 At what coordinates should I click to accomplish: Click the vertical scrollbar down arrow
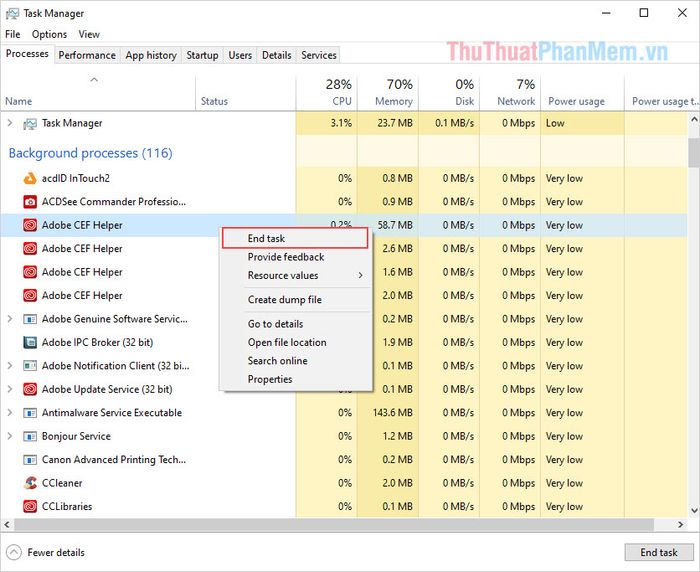(x=694, y=510)
